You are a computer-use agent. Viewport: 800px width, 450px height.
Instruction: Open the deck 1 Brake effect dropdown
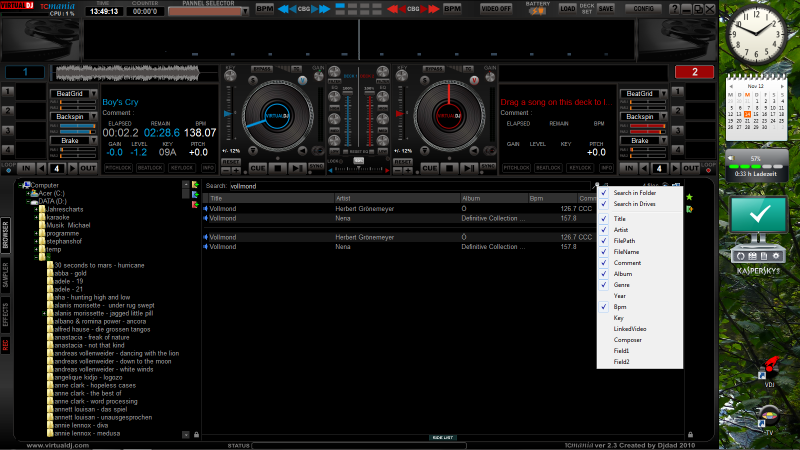coord(93,140)
